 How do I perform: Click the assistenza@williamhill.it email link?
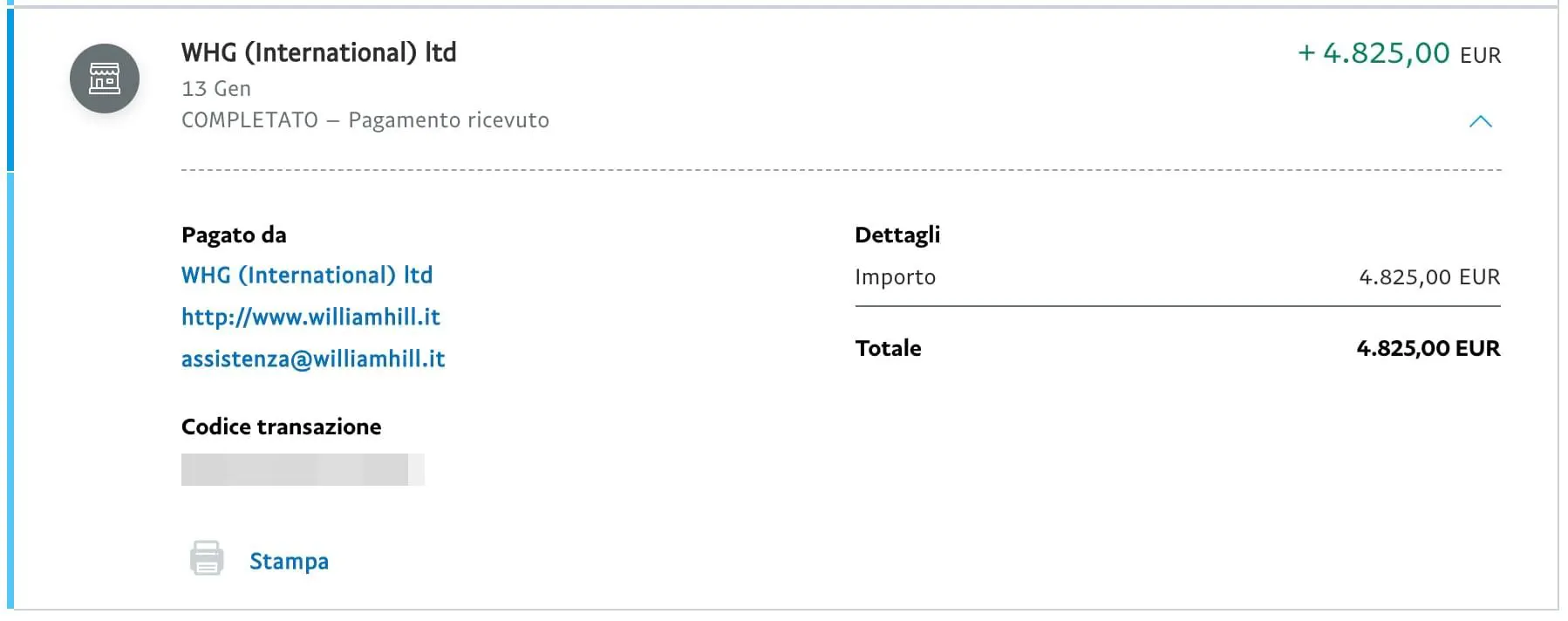313,358
